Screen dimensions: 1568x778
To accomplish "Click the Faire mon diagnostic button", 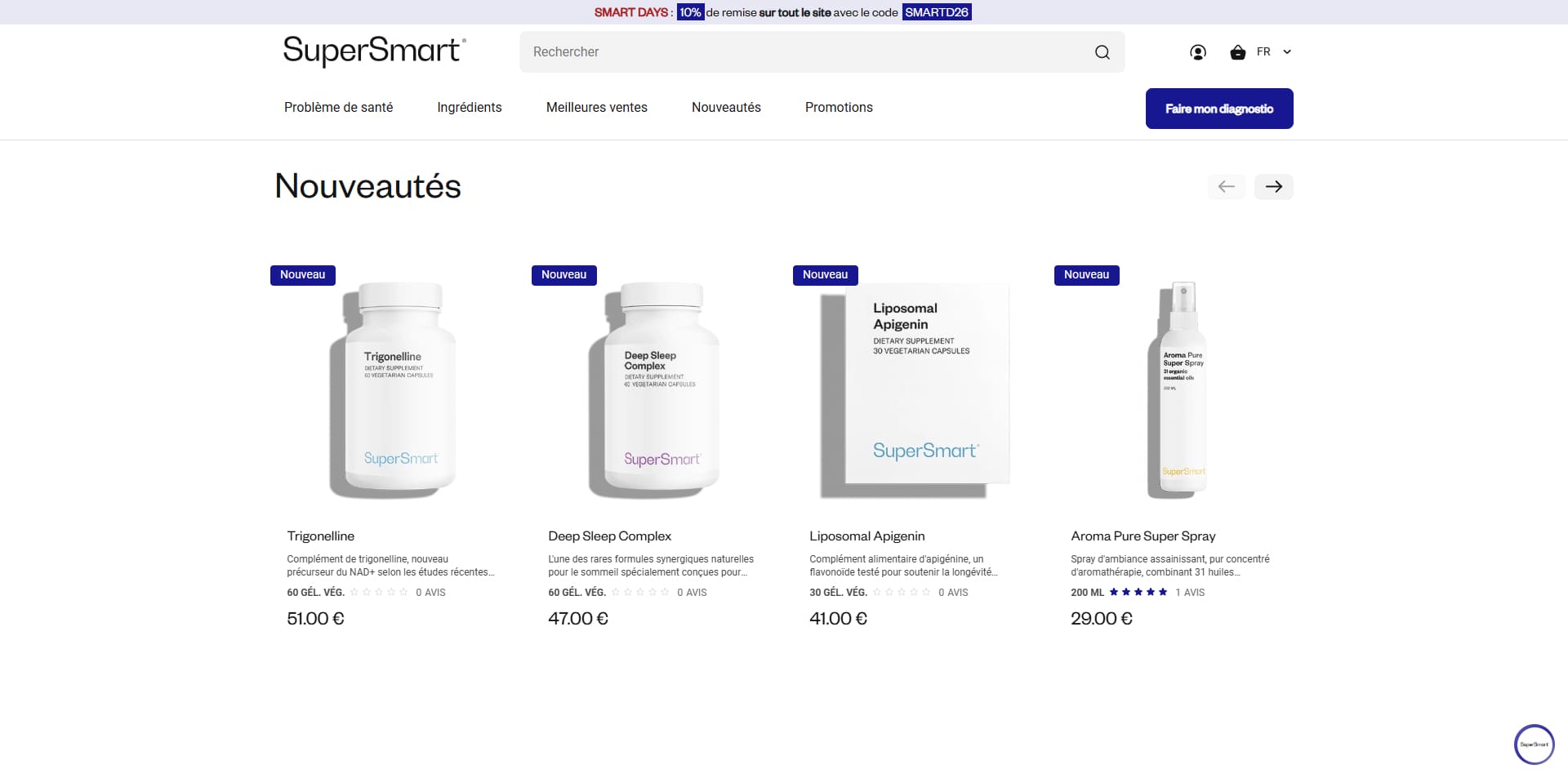I will [1219, 109].
